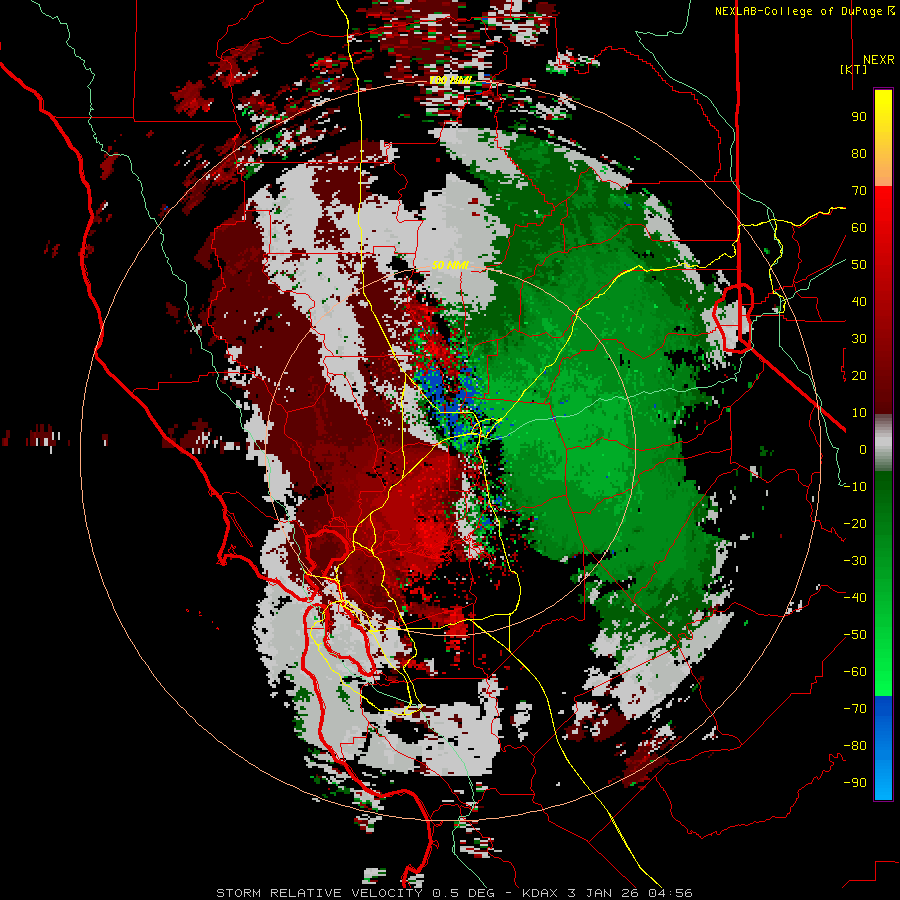Screen dimensions: 900x900
Task: Click the -60 value on the velocity scale
Action: click(855, 672)
